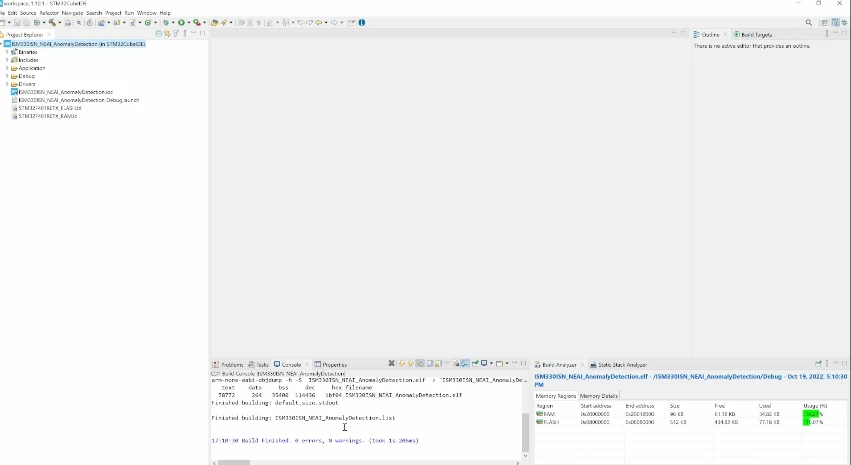Open the New Console View dropdown

[506, 364]
